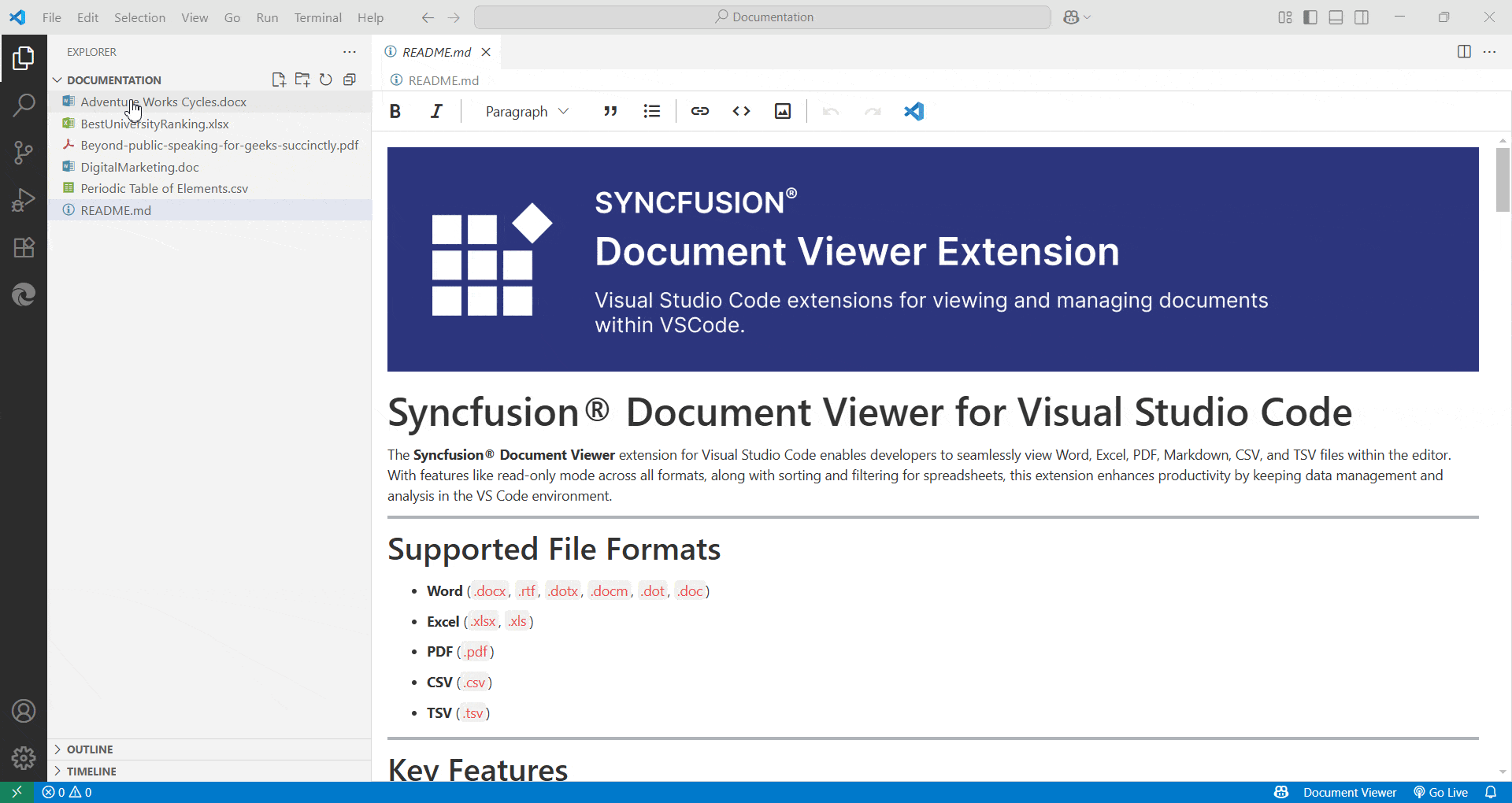The image size is (1512, 803).
Task: Click Go Live in status bar
Action: (x=1441, y=792)
